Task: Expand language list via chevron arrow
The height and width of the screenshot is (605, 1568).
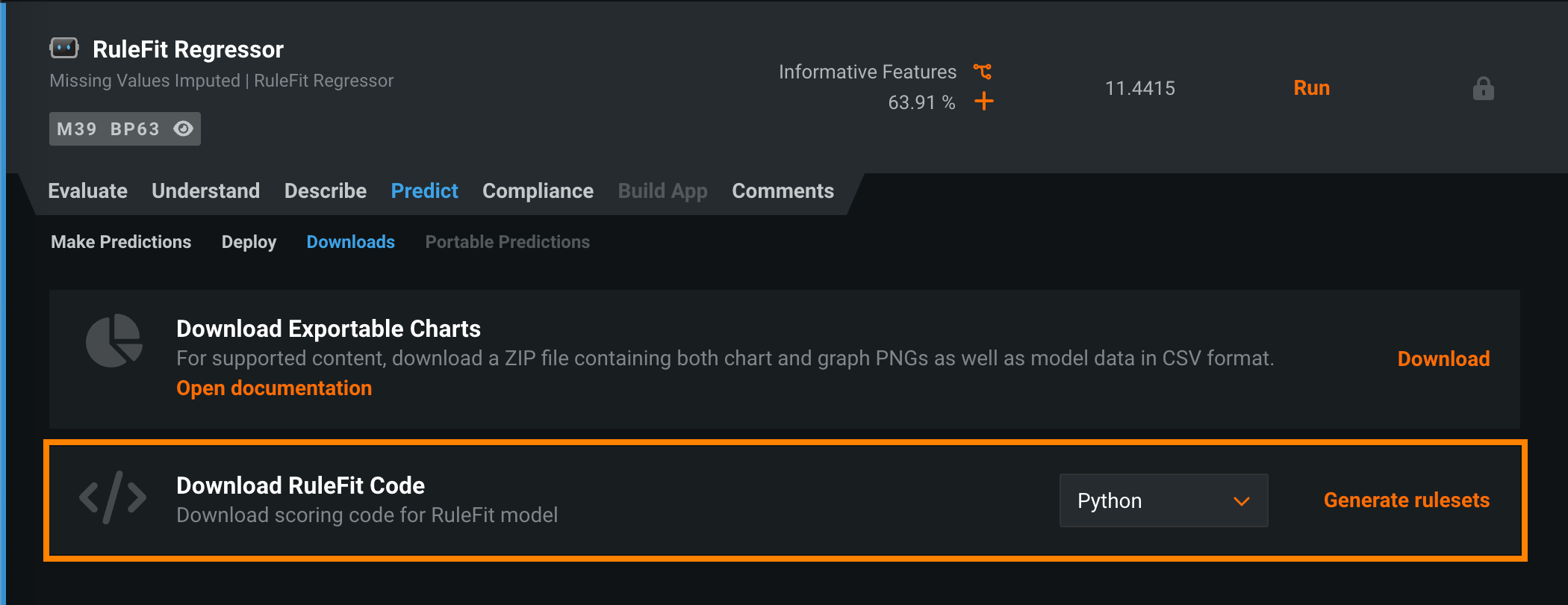Action: pyautogui.click(x=1241, y=501)
